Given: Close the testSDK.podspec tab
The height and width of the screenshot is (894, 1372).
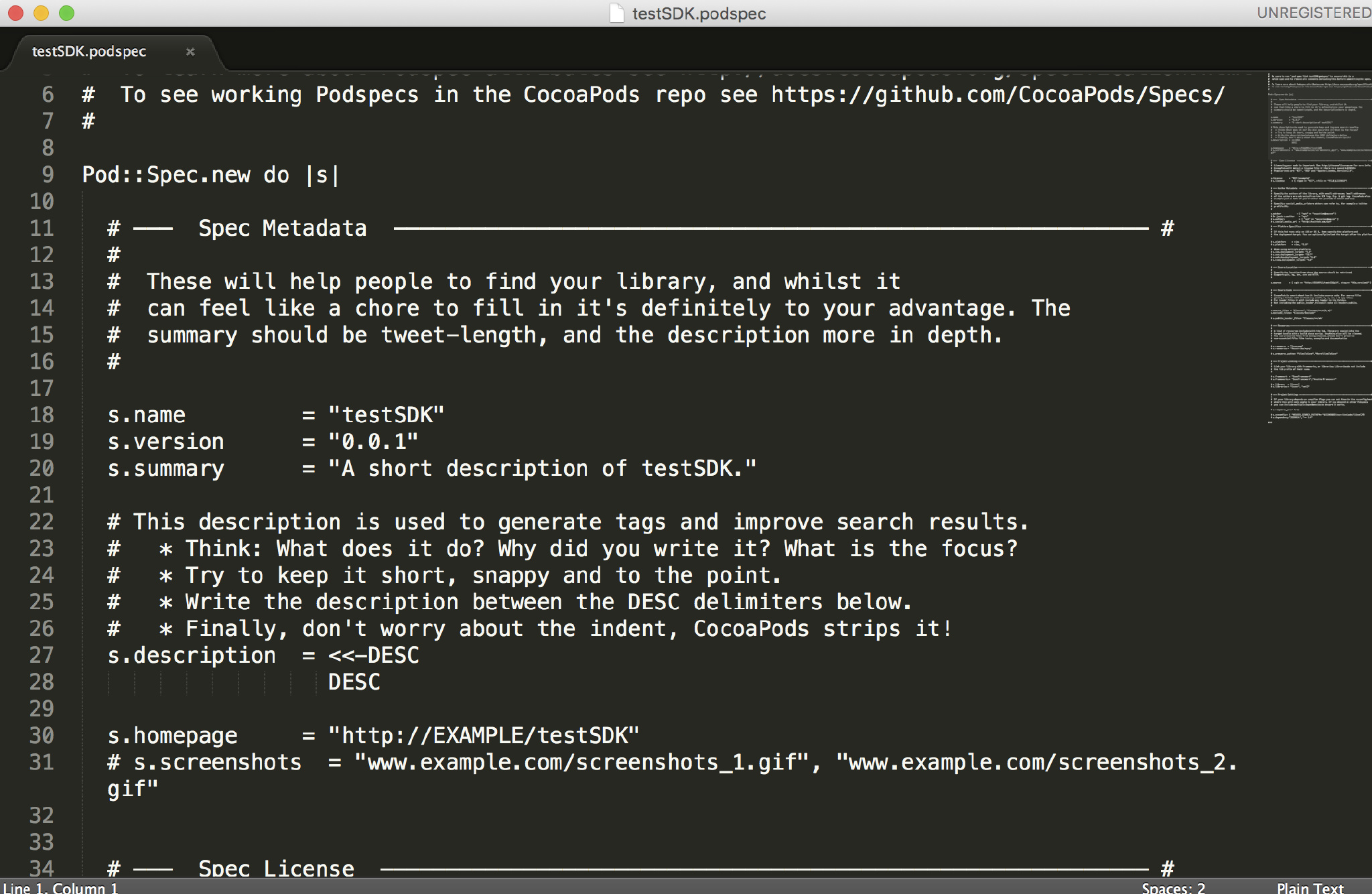Looking at the screenshot, I should 190,52.
